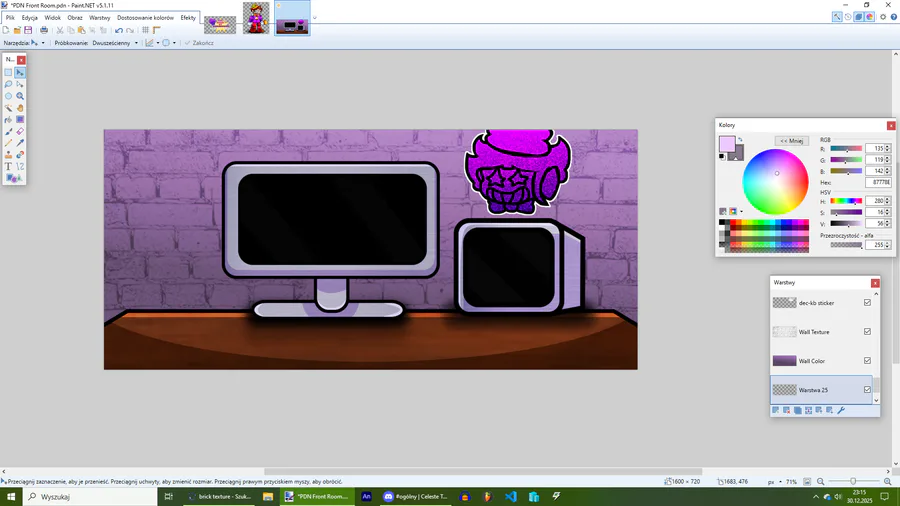900x506 pixels.
Task: Click the duplicate layer icon
Action: [x=797, y=410]
